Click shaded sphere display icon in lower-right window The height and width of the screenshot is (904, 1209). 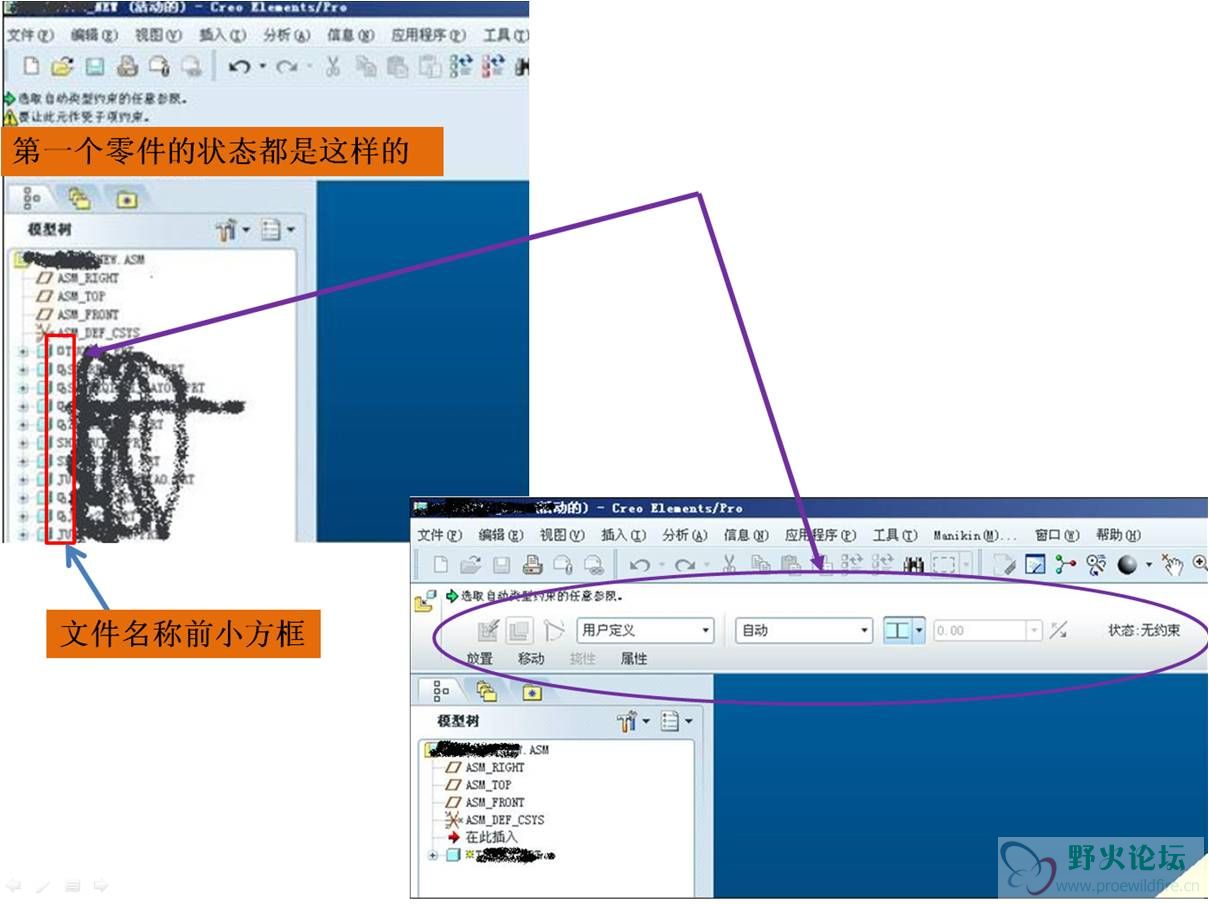click(1127, 565)
